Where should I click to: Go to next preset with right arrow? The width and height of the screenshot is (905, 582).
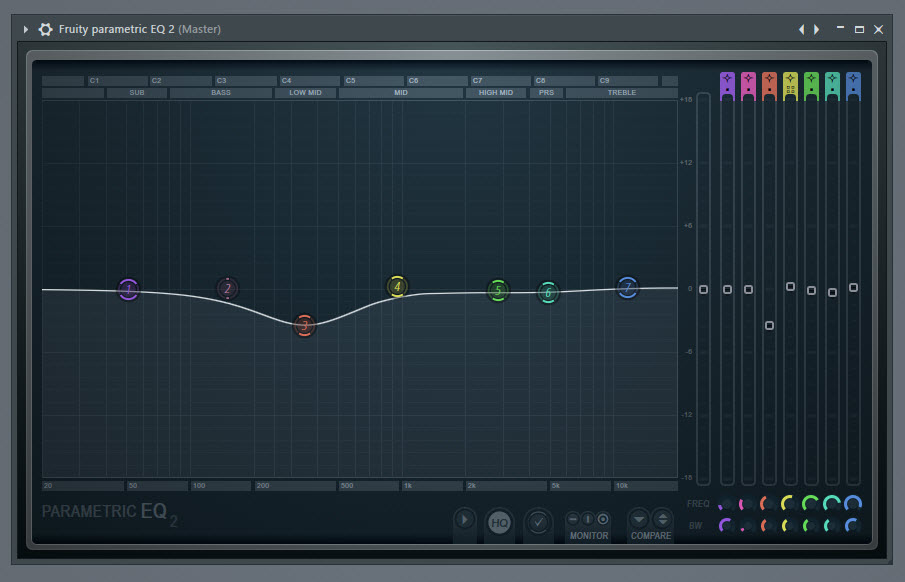click(x=816, y=29)
